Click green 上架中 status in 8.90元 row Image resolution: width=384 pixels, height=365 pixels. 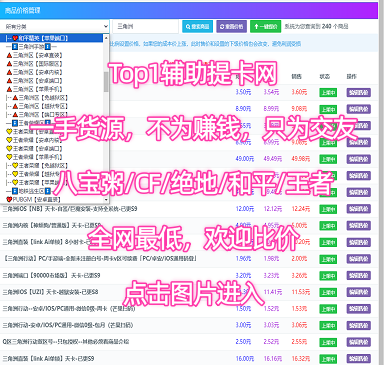tap(328, 109)
